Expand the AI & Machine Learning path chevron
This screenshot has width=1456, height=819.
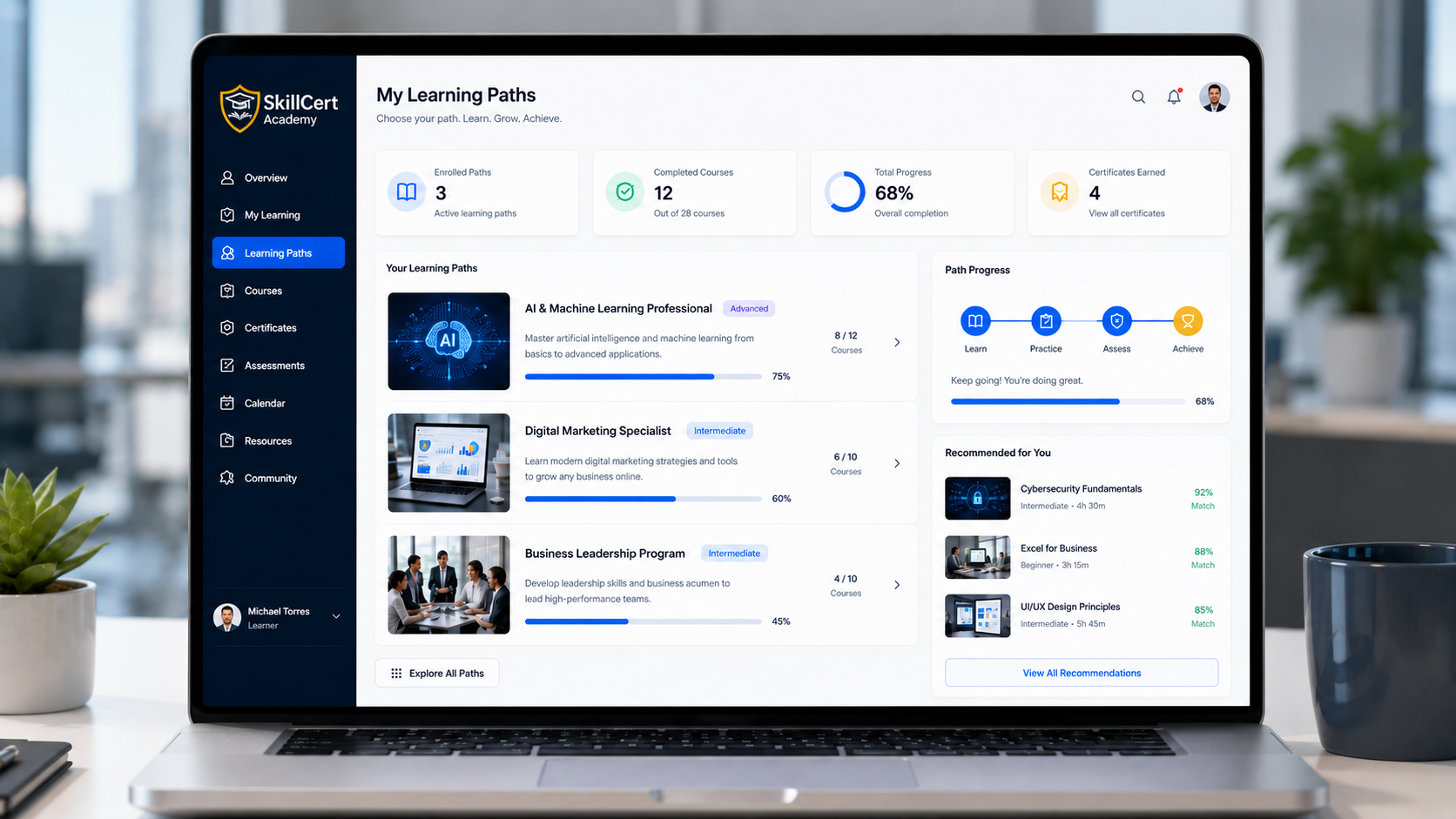point(897,342)
